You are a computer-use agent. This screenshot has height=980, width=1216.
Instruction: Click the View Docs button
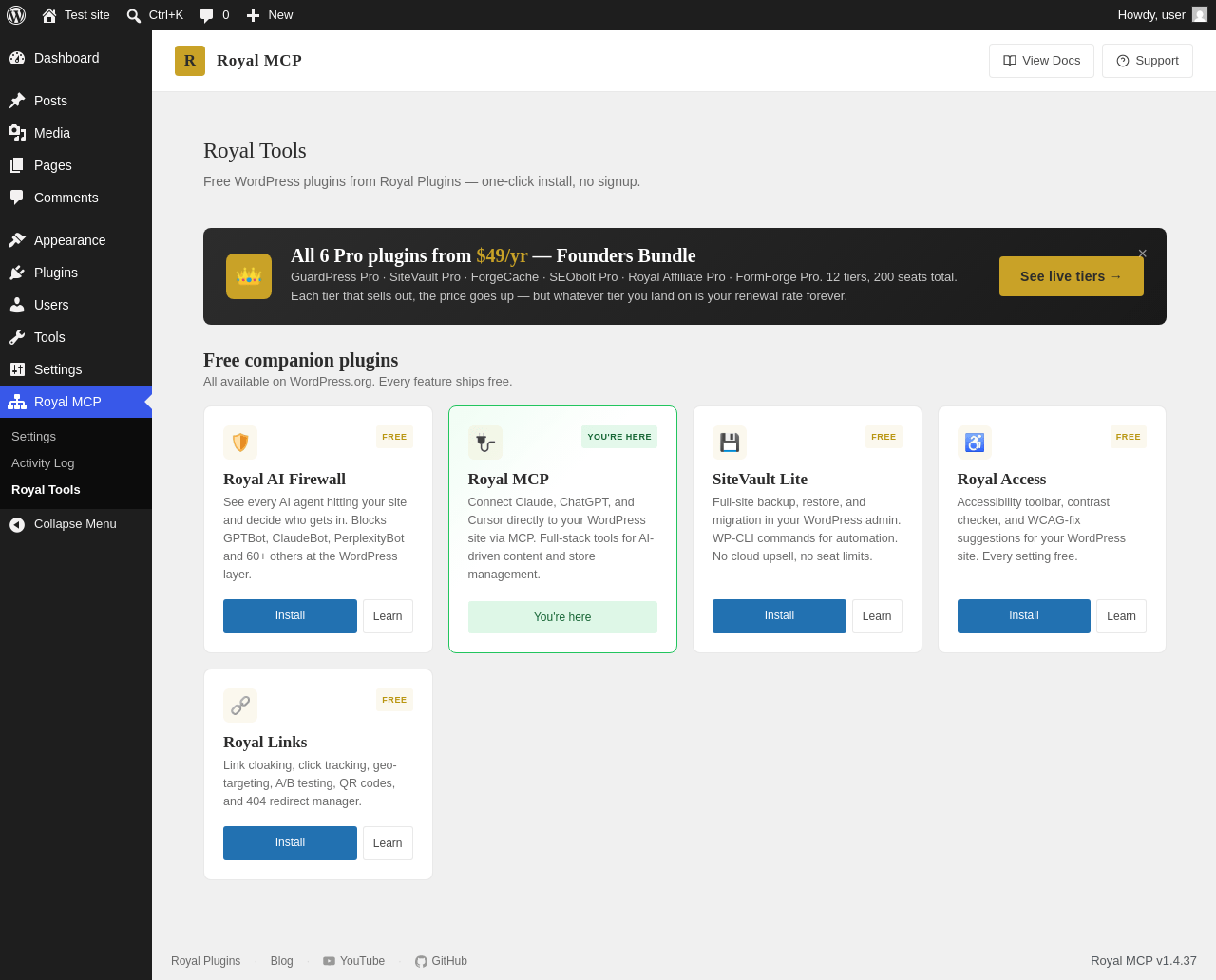pyautogui.click(x=1041, y=61)
